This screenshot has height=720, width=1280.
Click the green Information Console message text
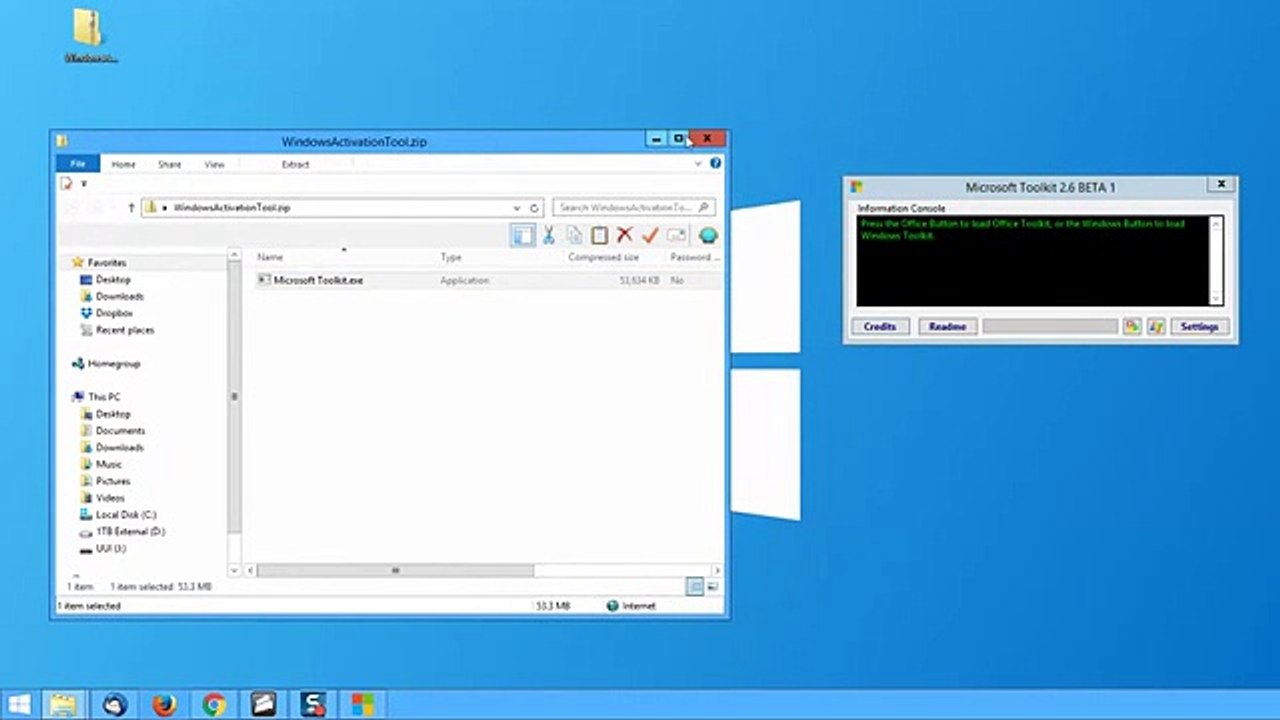1022,229
